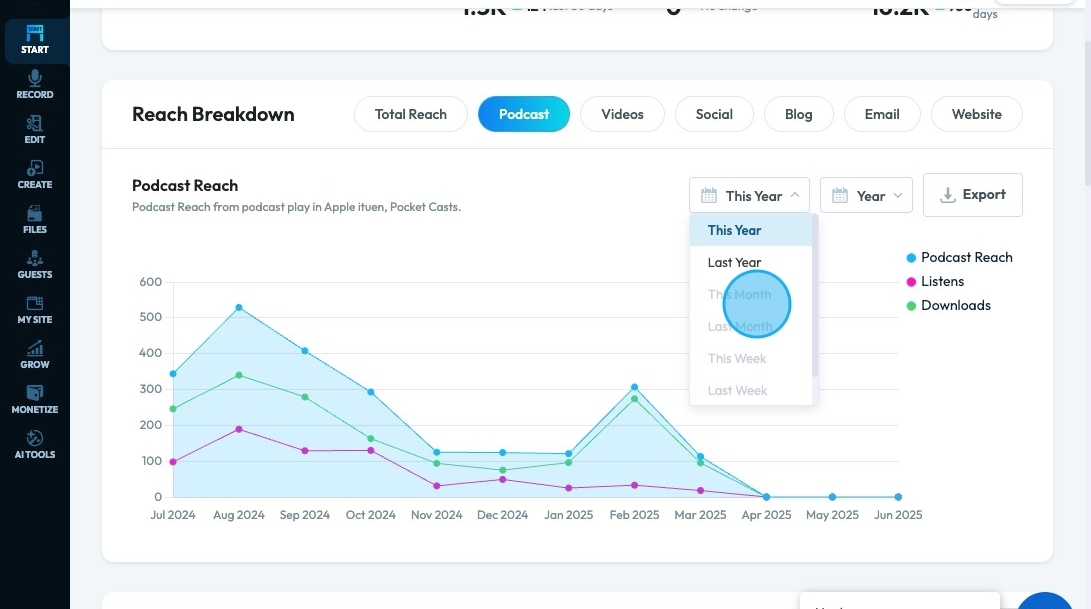Toggle Downloads series in chart legend
1091x609 pixels.
pyautogui.click(x=948, y=306)
